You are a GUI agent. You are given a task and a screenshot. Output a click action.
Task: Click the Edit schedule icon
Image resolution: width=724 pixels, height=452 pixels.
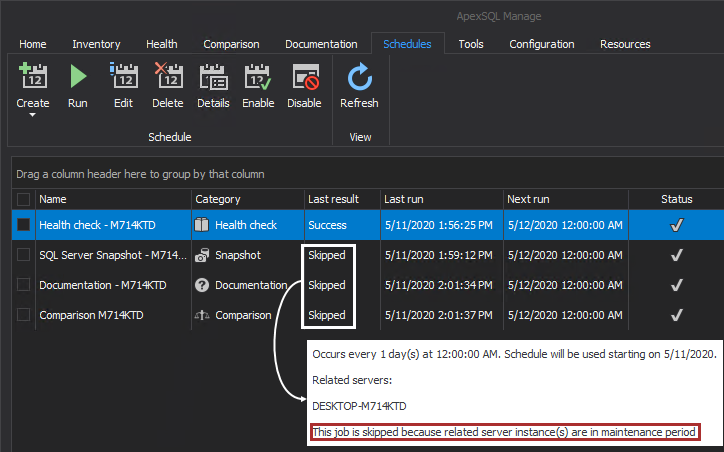coord(123,76)
